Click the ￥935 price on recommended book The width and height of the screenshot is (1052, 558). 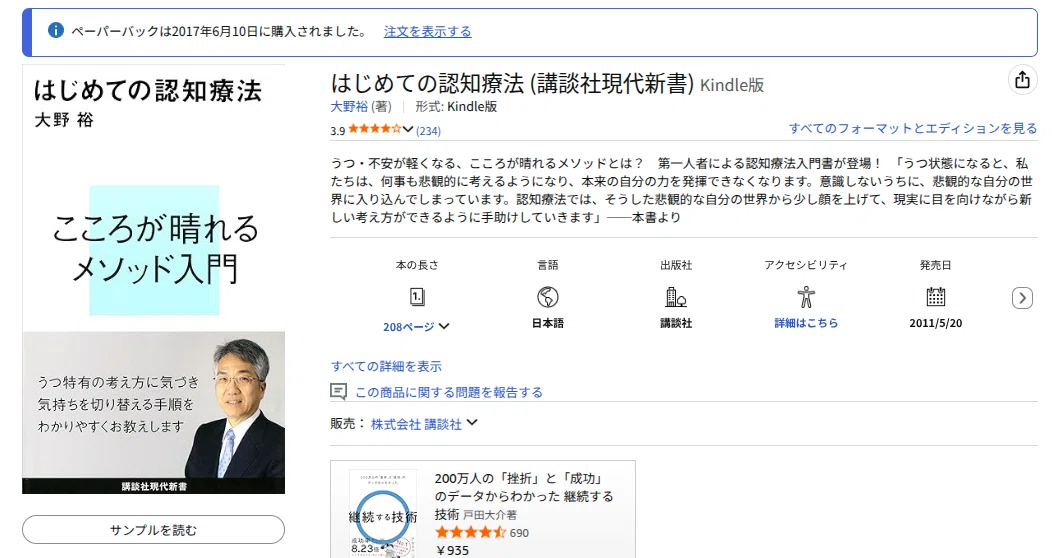(452, 551)
